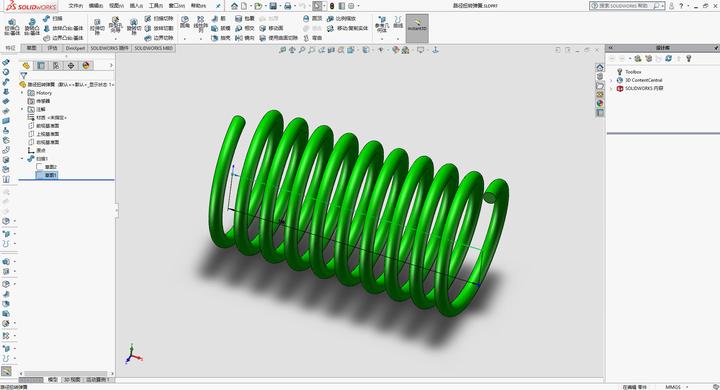Select the 拉伸凸台/基体 extrude boss tool
Image resolution: width=720 pixels, height=390 pixels.
(12, 27)
